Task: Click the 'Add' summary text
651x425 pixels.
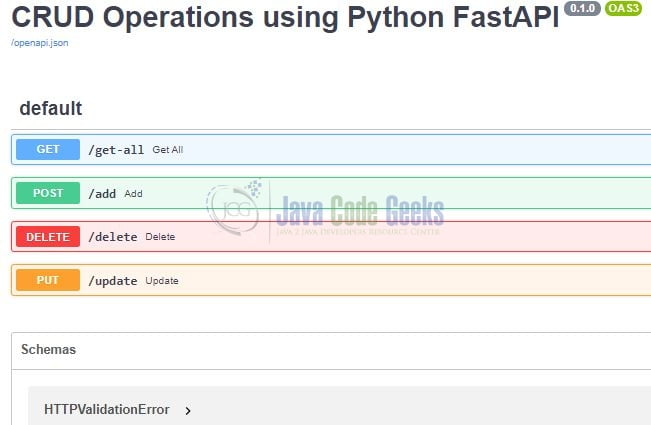Action: (133, 193)
